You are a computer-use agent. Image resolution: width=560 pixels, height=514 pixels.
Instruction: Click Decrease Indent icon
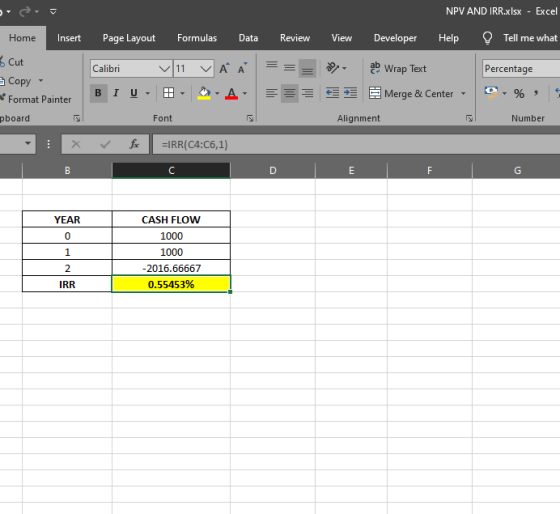(332, 93)
